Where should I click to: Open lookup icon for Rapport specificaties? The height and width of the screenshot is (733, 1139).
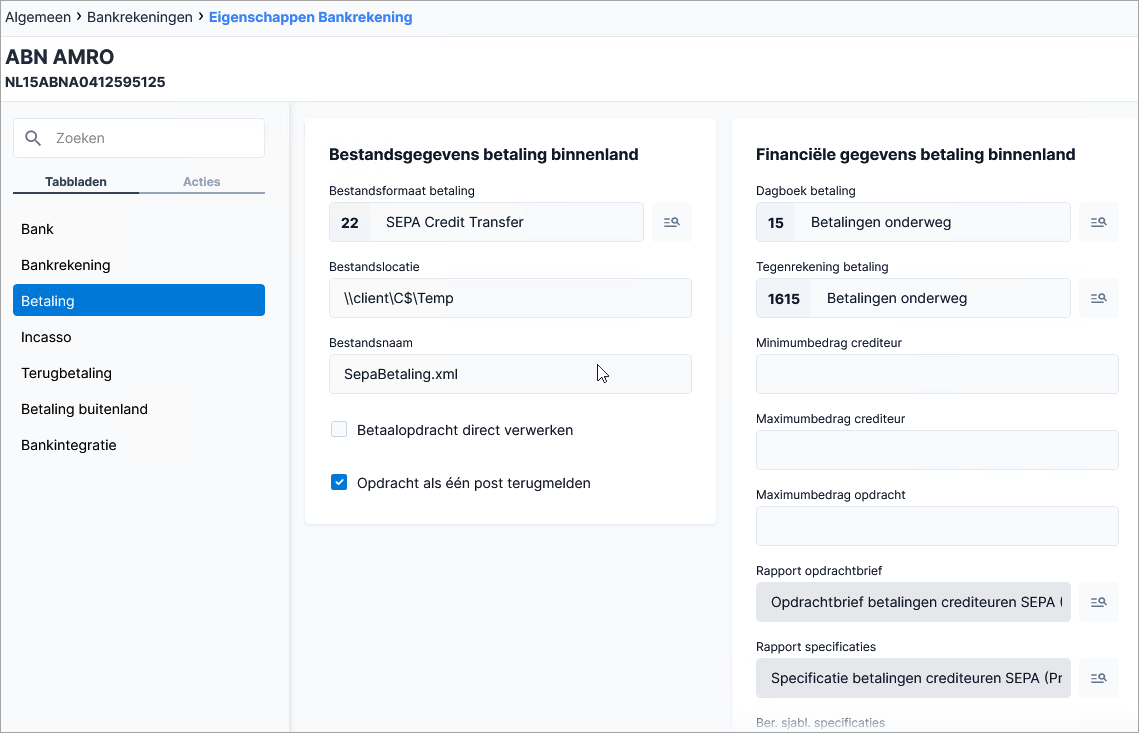coord(1098,679)
